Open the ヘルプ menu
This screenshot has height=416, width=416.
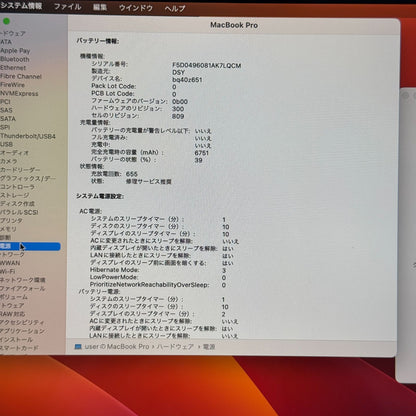(x=175, y=8)
